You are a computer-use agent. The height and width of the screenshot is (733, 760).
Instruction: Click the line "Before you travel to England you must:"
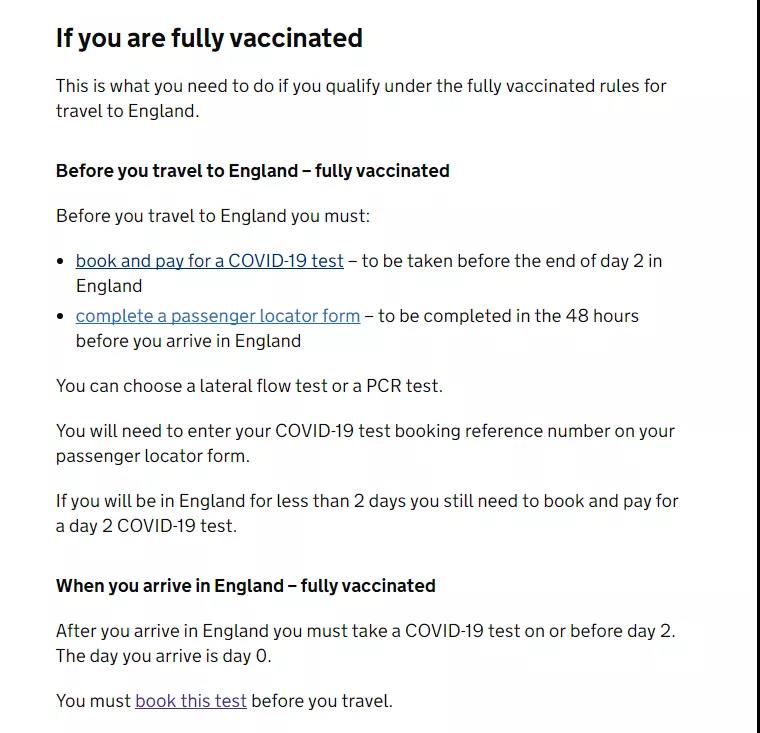click(212, 216)
